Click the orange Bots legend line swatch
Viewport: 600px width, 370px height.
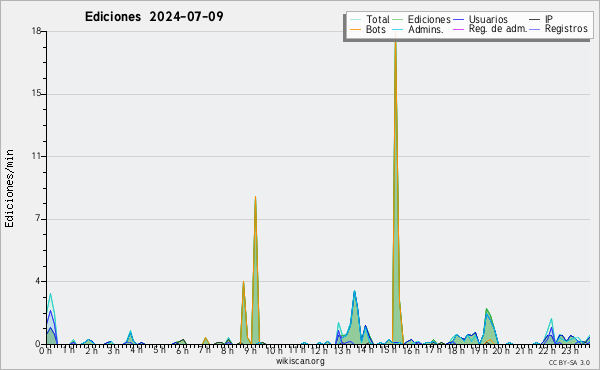(355, 29)
